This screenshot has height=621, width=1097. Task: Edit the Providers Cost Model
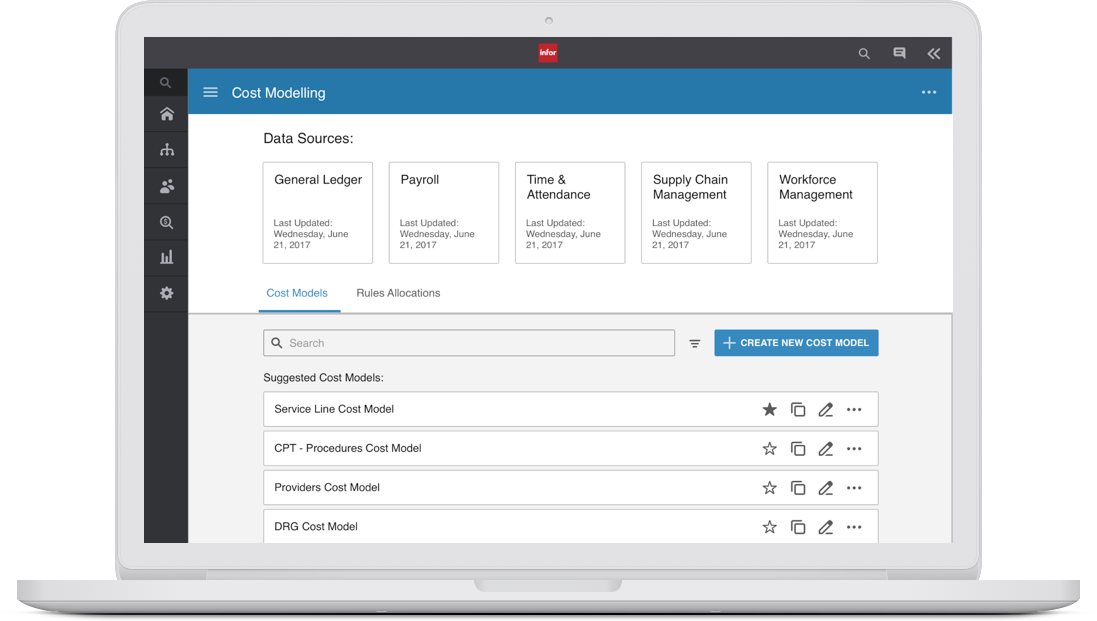pyautogui.click(x=826, y=487)
